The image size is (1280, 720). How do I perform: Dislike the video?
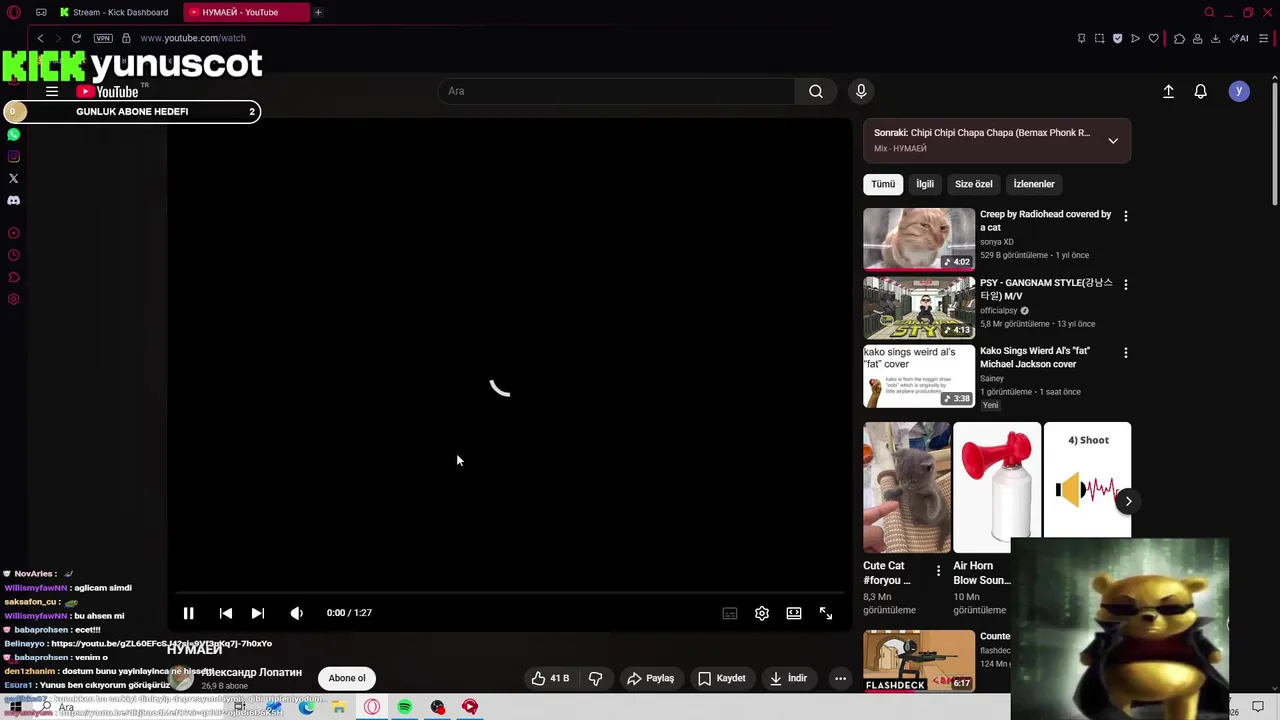595,678
